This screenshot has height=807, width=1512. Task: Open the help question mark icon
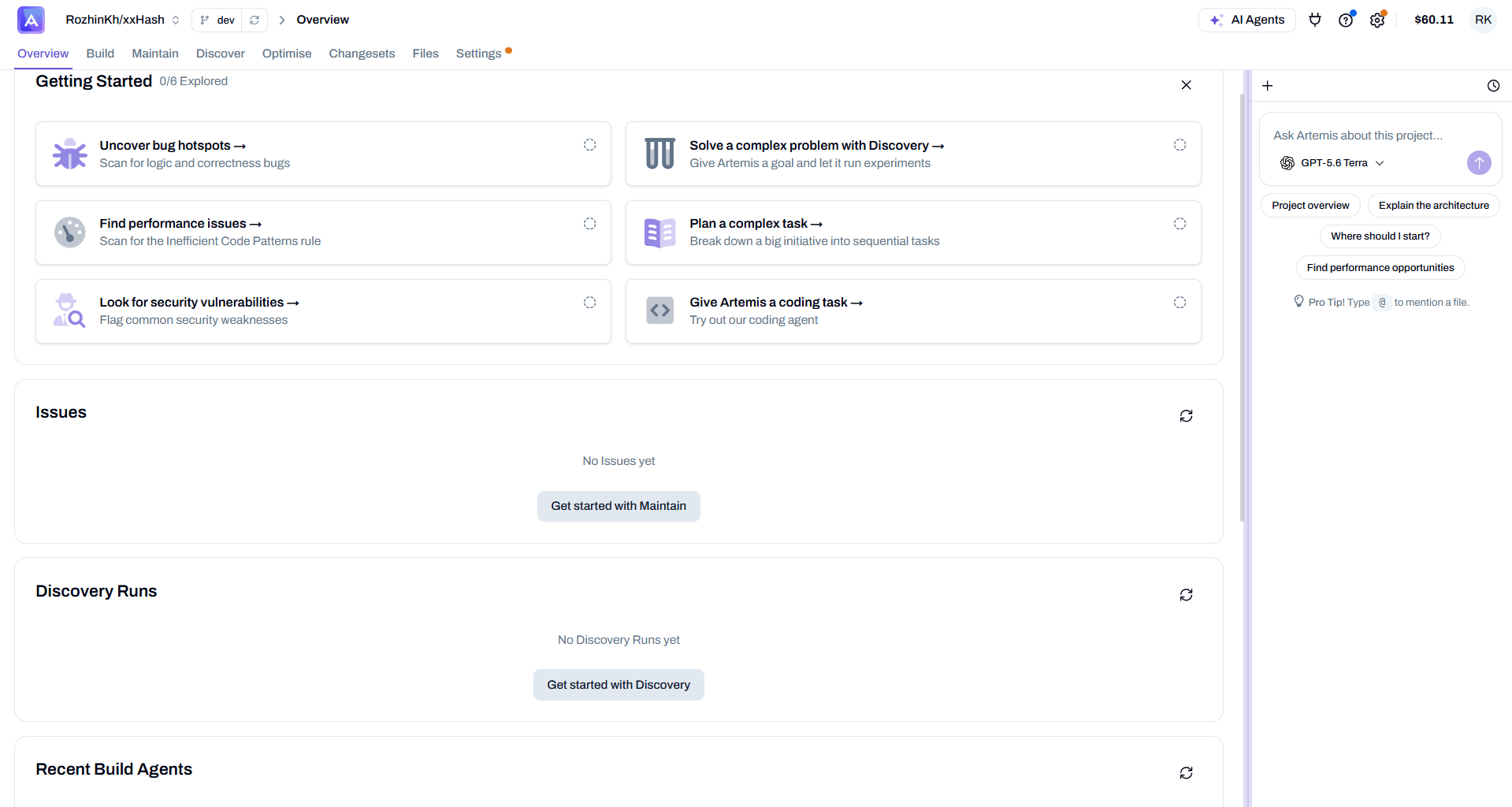[1346, 20]
